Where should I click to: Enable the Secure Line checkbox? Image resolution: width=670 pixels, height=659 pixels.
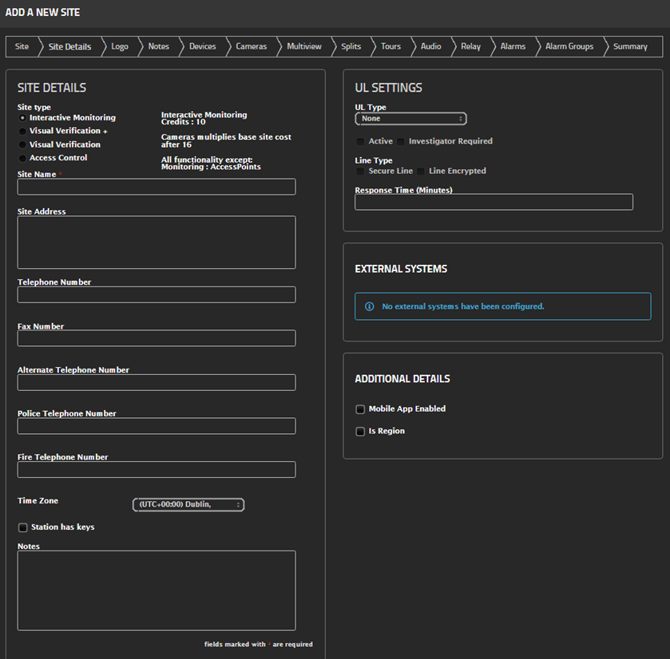(x=361, y=172)
